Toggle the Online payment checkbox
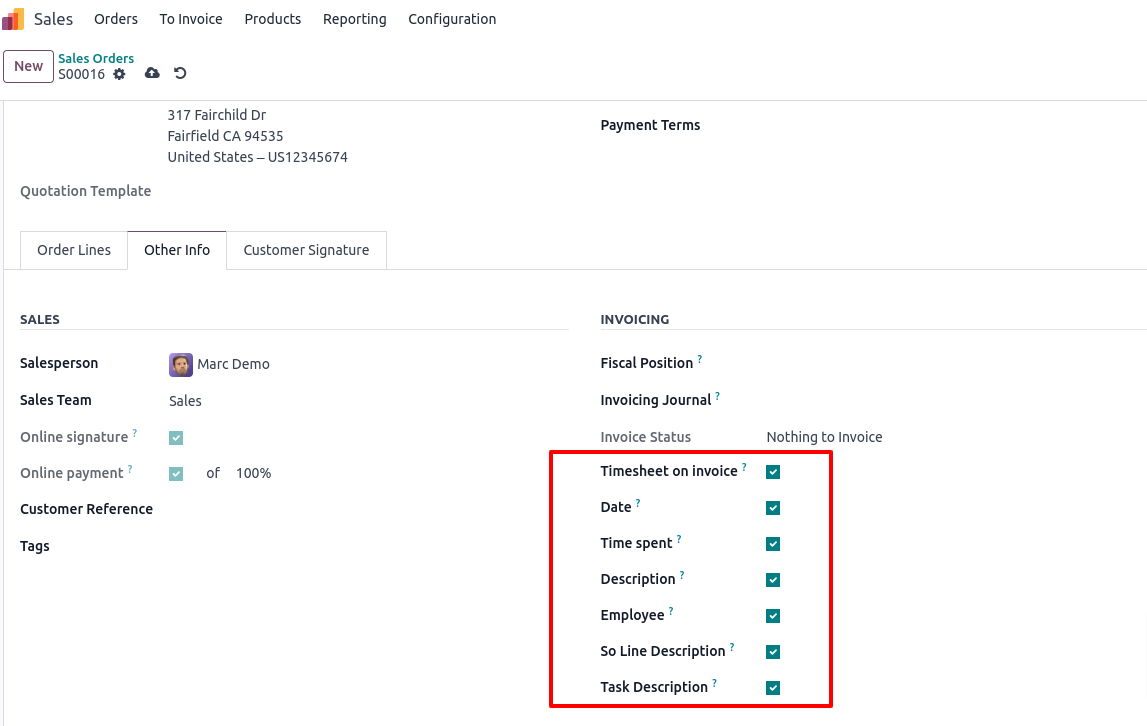 [x=176, y=473]
